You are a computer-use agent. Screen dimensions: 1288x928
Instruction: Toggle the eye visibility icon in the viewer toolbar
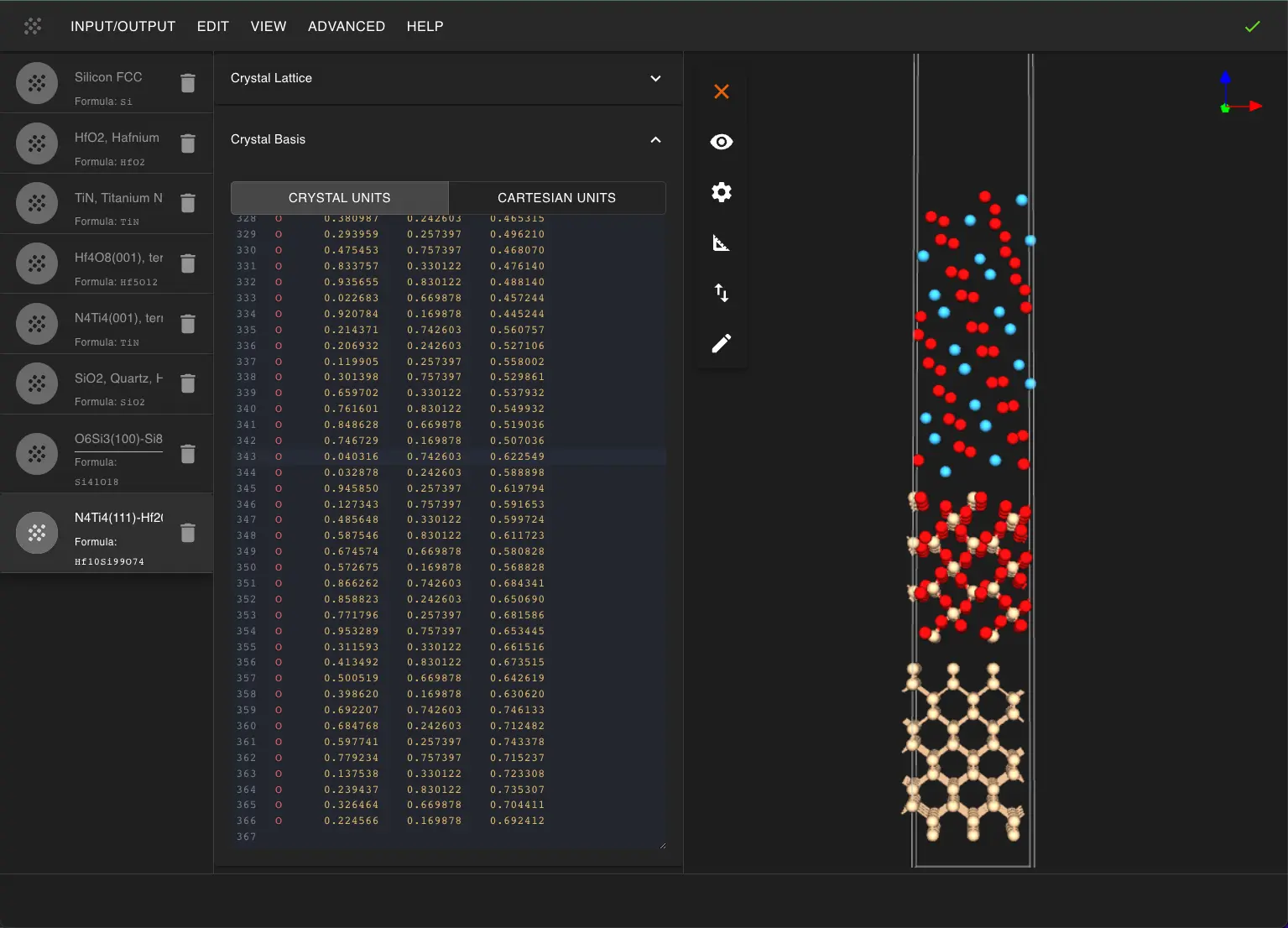[721, 142]
